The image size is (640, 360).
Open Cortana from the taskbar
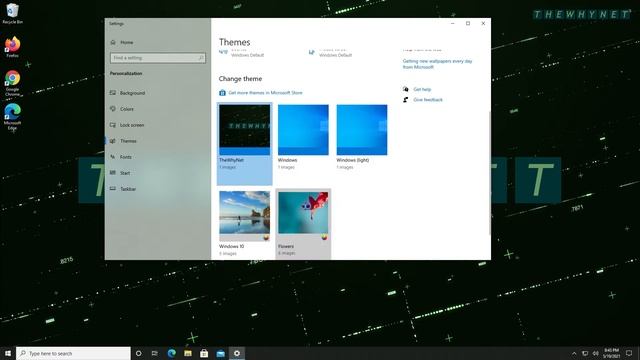tap(138, 353)
